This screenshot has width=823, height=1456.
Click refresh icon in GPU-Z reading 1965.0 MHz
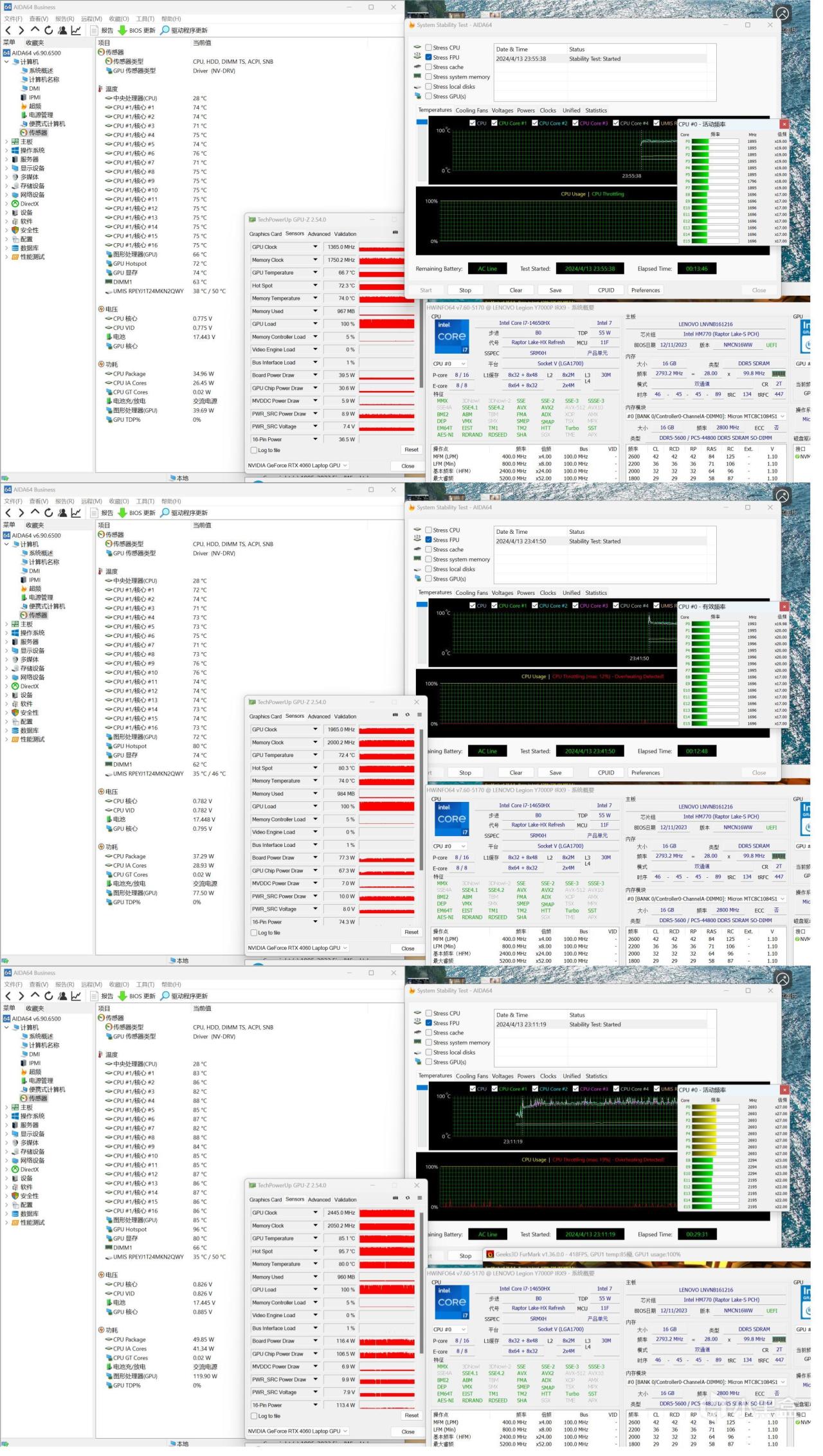tap(407, 715)
